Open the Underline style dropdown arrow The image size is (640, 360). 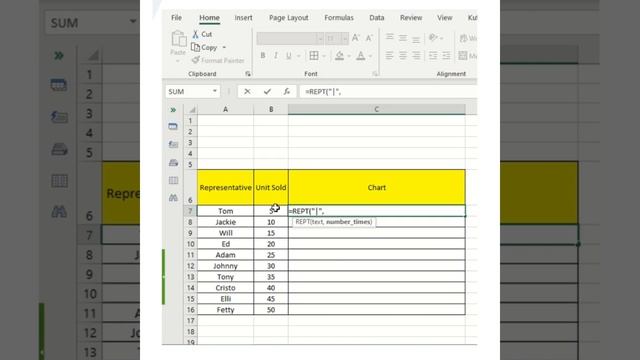click(x=298, y=56)
